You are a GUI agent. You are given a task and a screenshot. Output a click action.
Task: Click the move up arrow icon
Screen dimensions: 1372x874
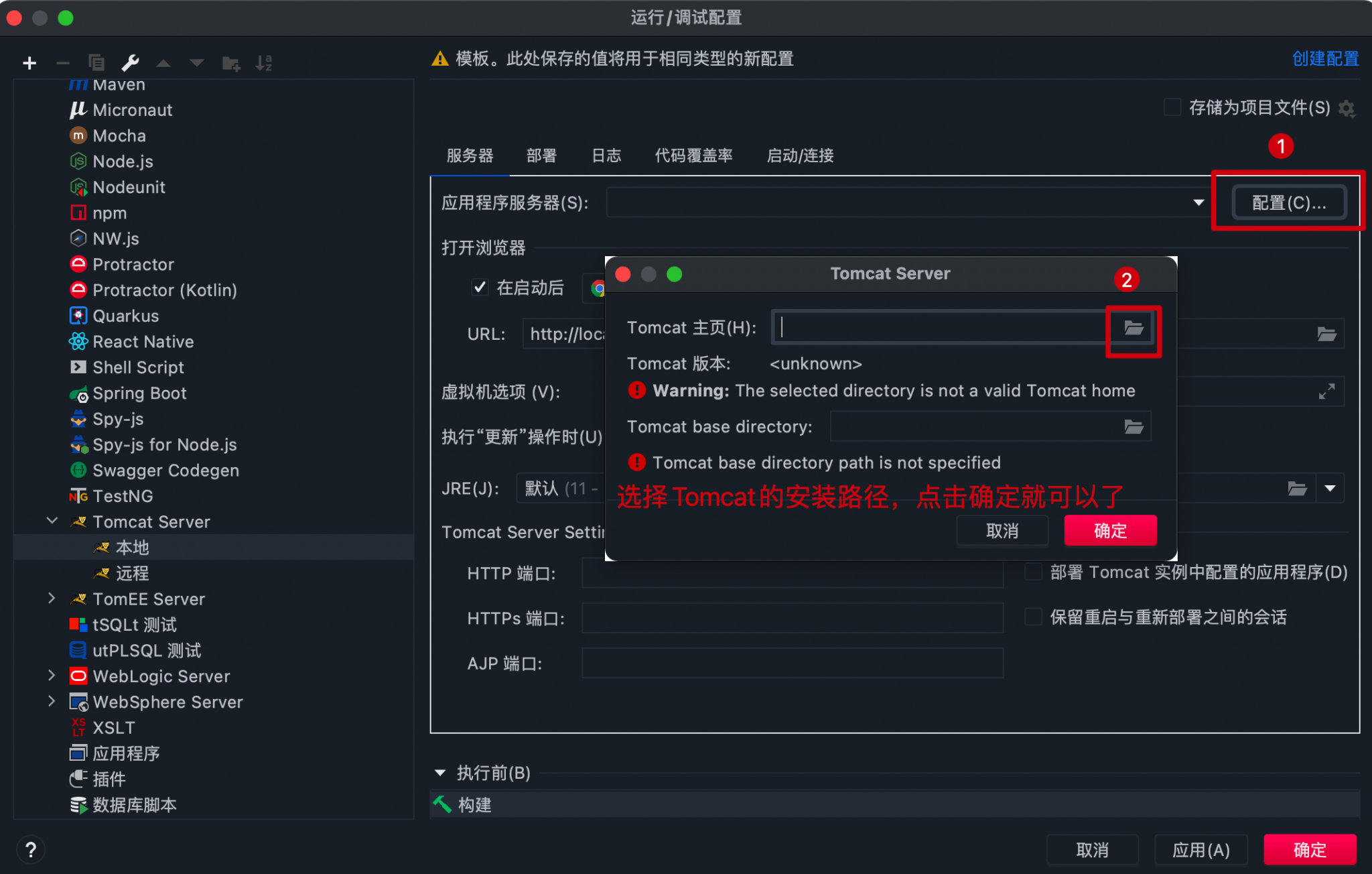click(163, 63)
